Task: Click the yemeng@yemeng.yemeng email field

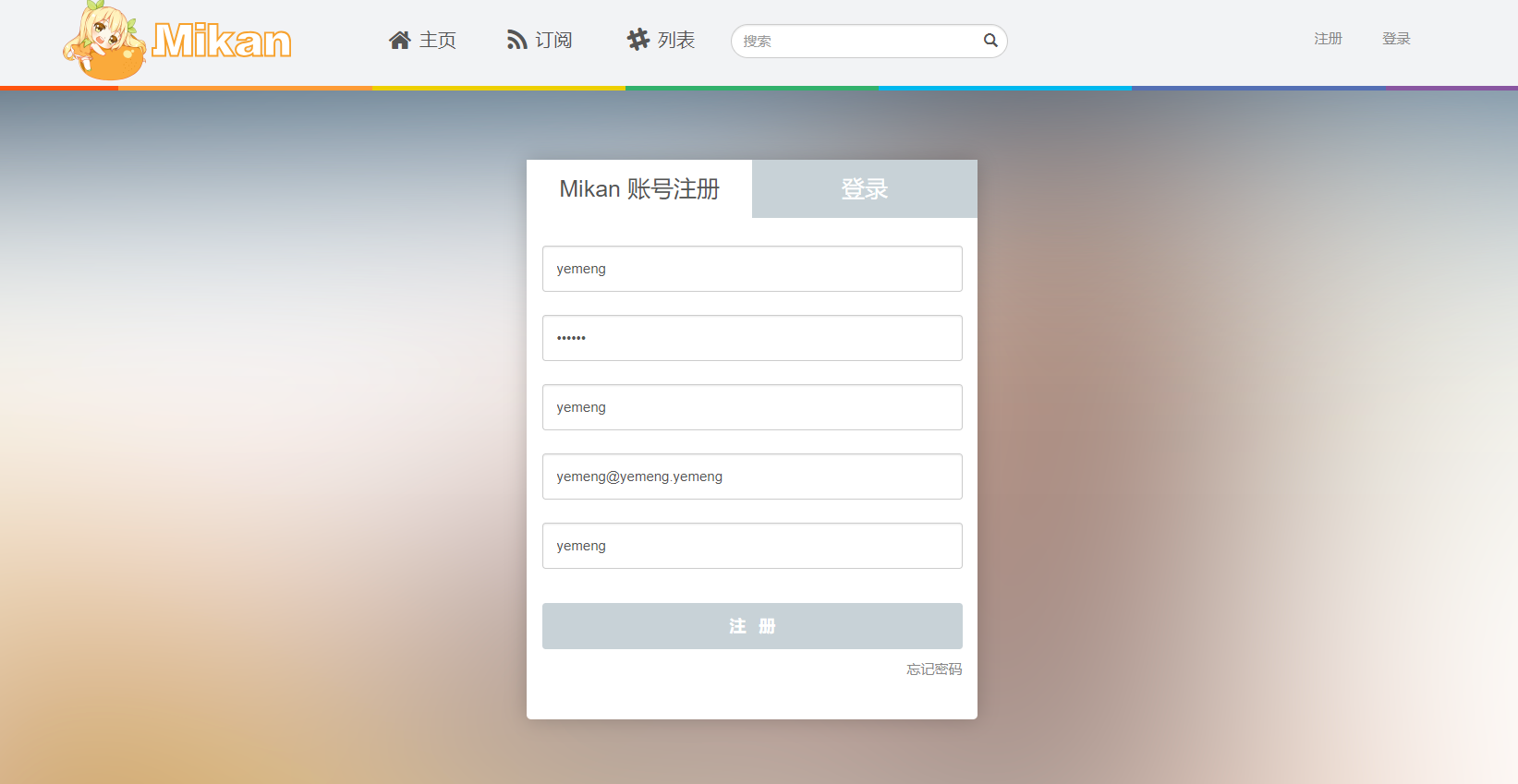Action: [x=752, y=476]
